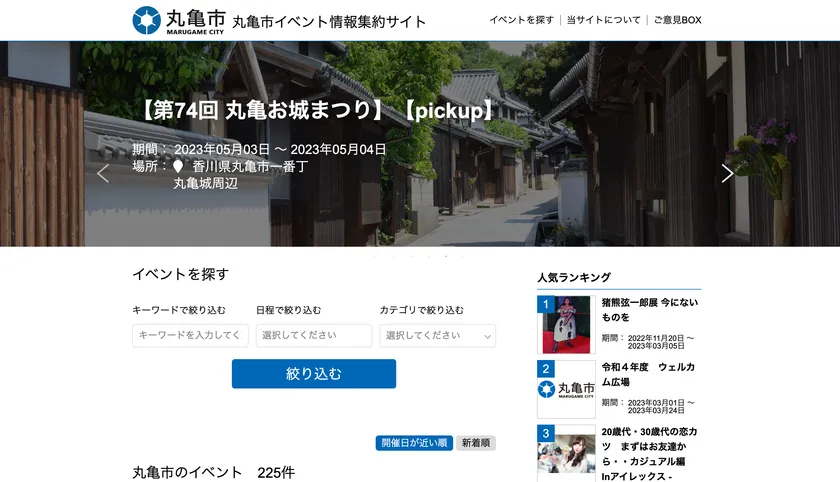
Task: Open 猪熊弦一郎展 今にないものを link
Action: [649, 310]
